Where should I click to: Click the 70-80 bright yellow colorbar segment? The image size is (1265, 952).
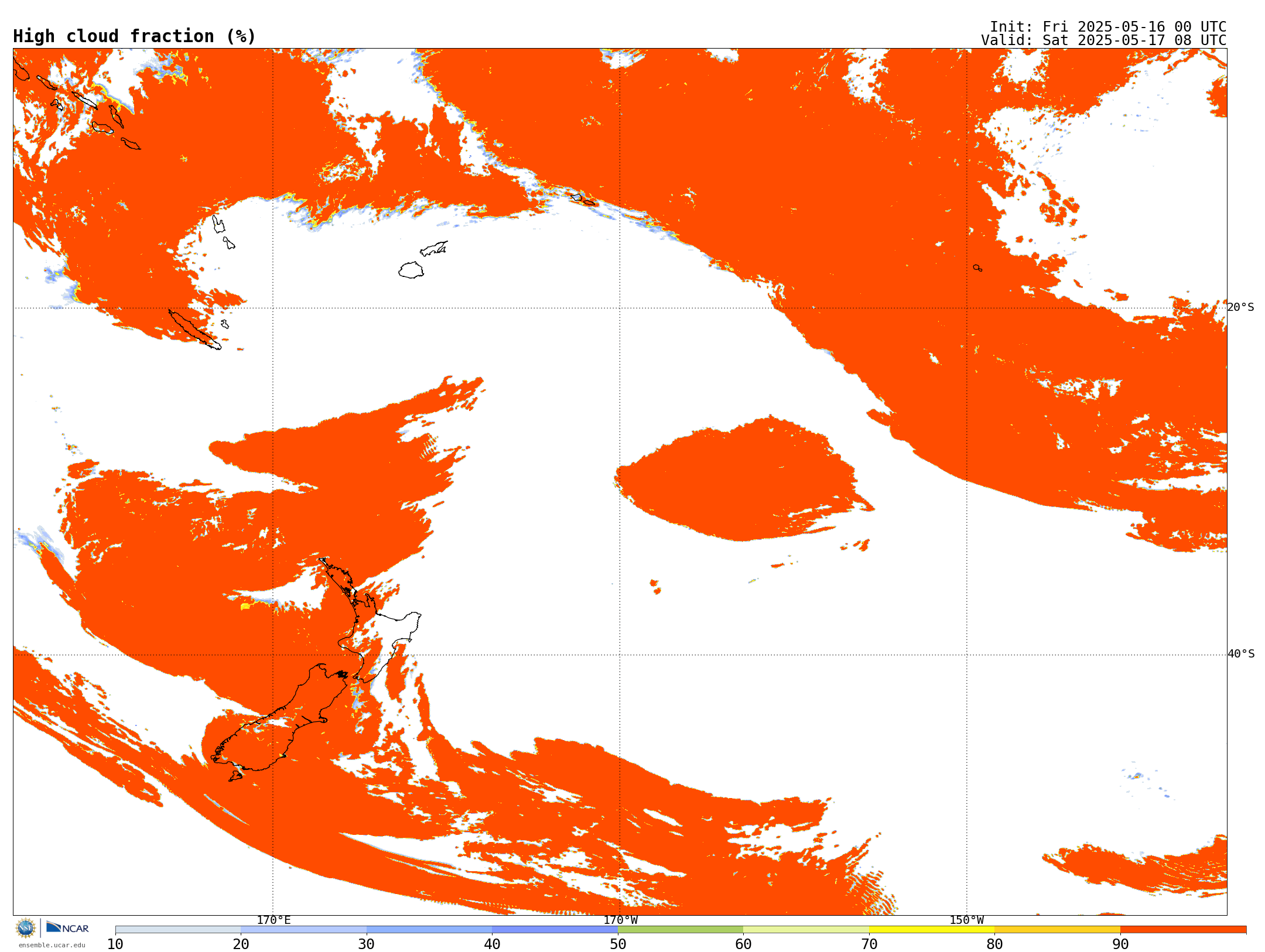click(x=932, y=930)
